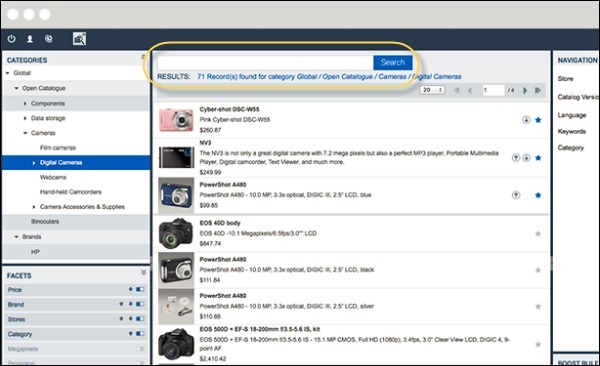This screenshot has height=366, width=600.
Task: Open the user profile icon
Action: pyautogui.click(x=29, y=39)
